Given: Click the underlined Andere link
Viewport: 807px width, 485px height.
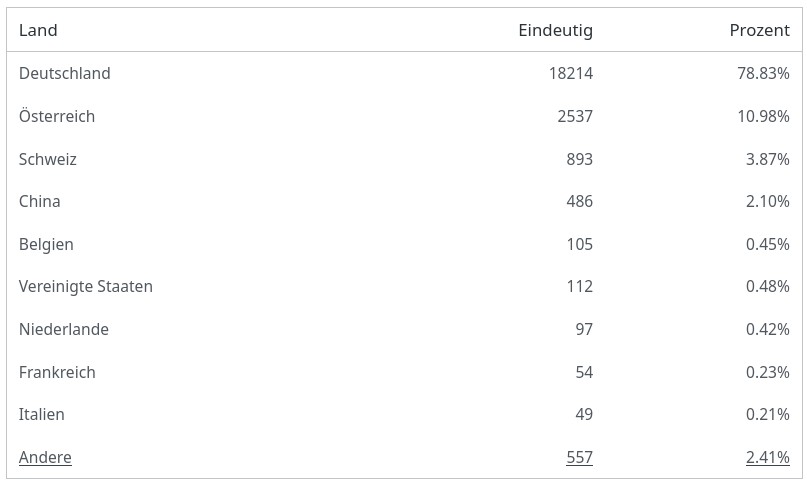Looking at the screenshot, I should click(x=45, y=458).
